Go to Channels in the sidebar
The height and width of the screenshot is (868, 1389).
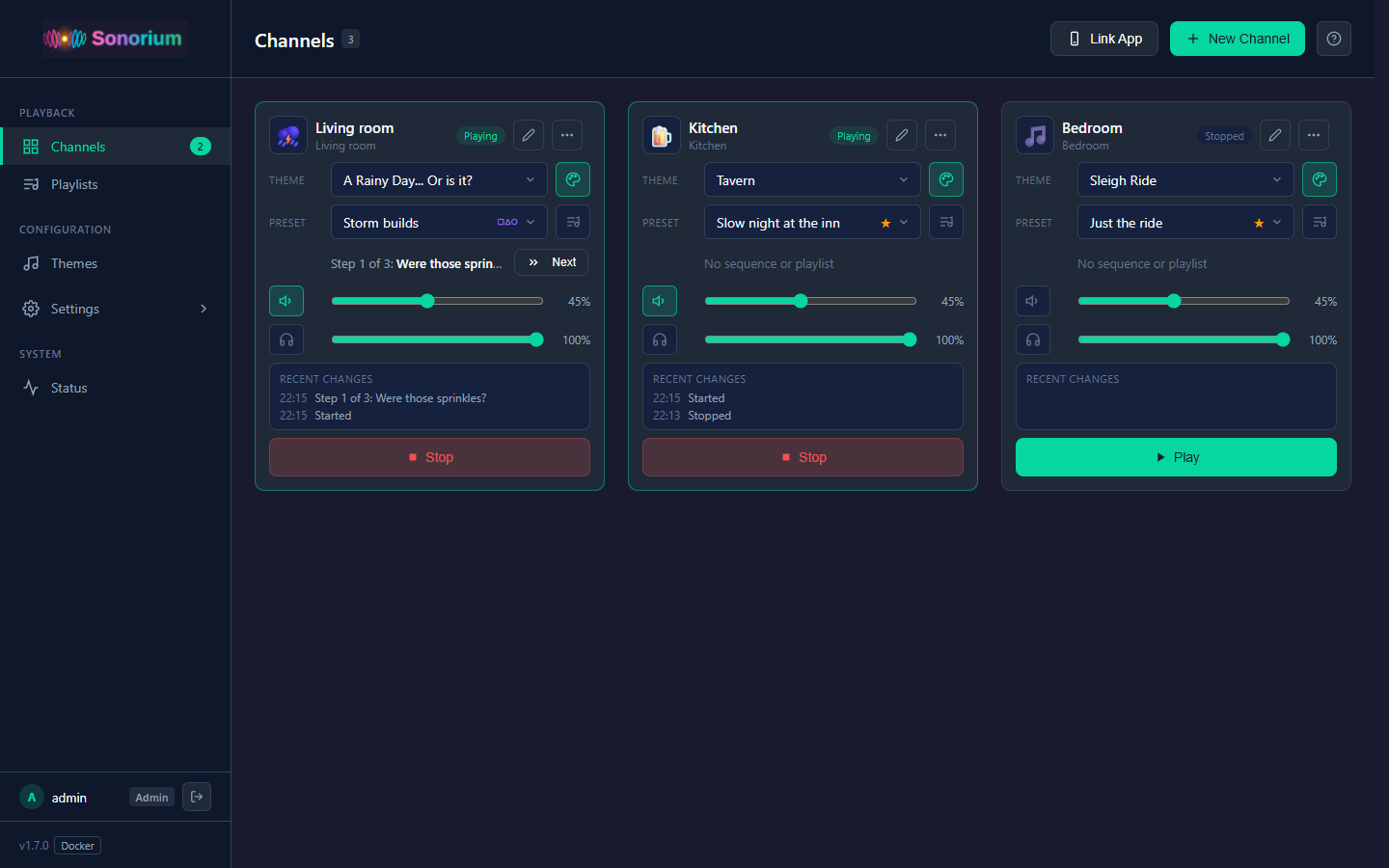pos(115,147)
